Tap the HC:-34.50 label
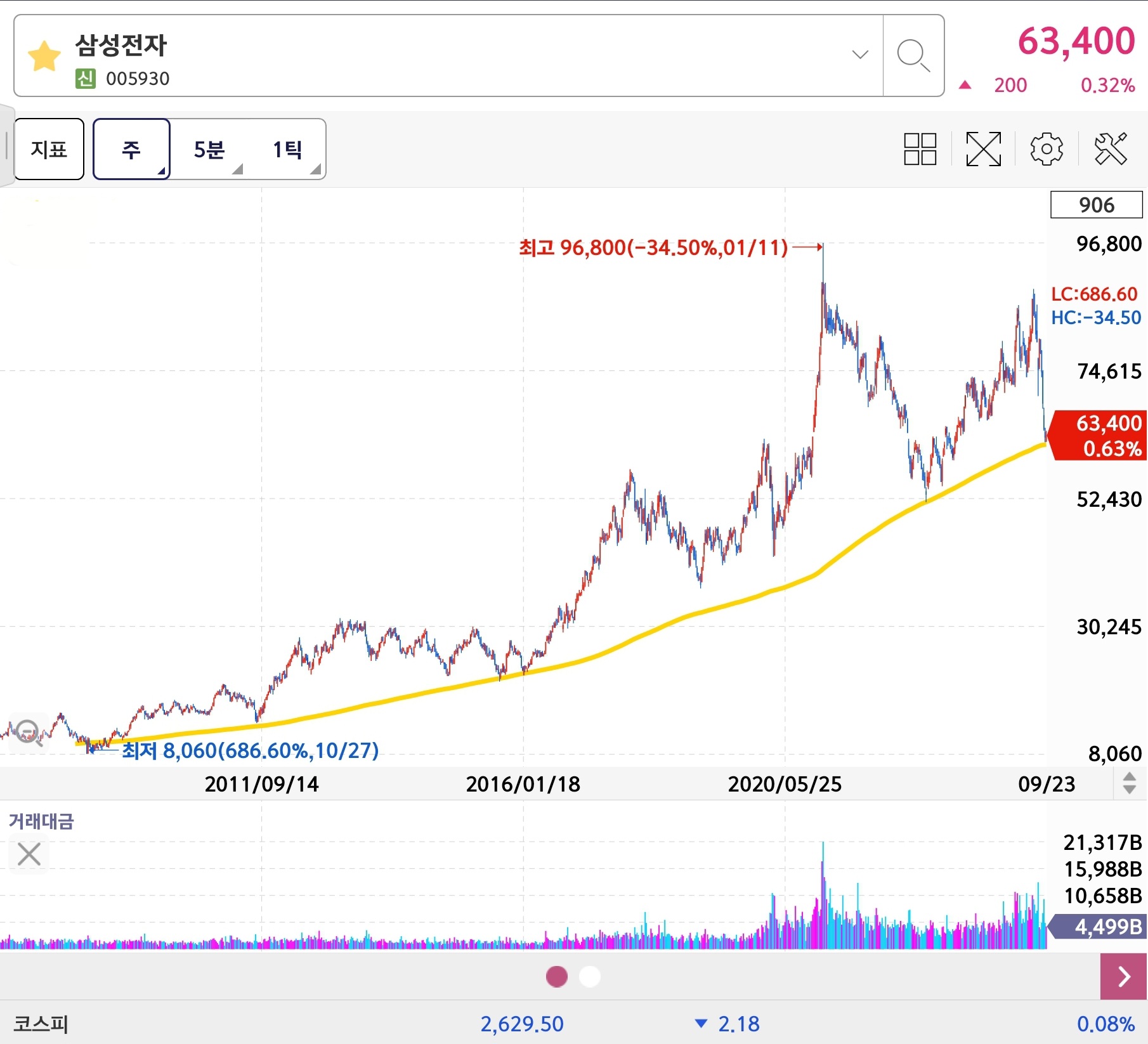Image resolution: width=1148 pixels, height=1044 pixels. click(1096, 318)
